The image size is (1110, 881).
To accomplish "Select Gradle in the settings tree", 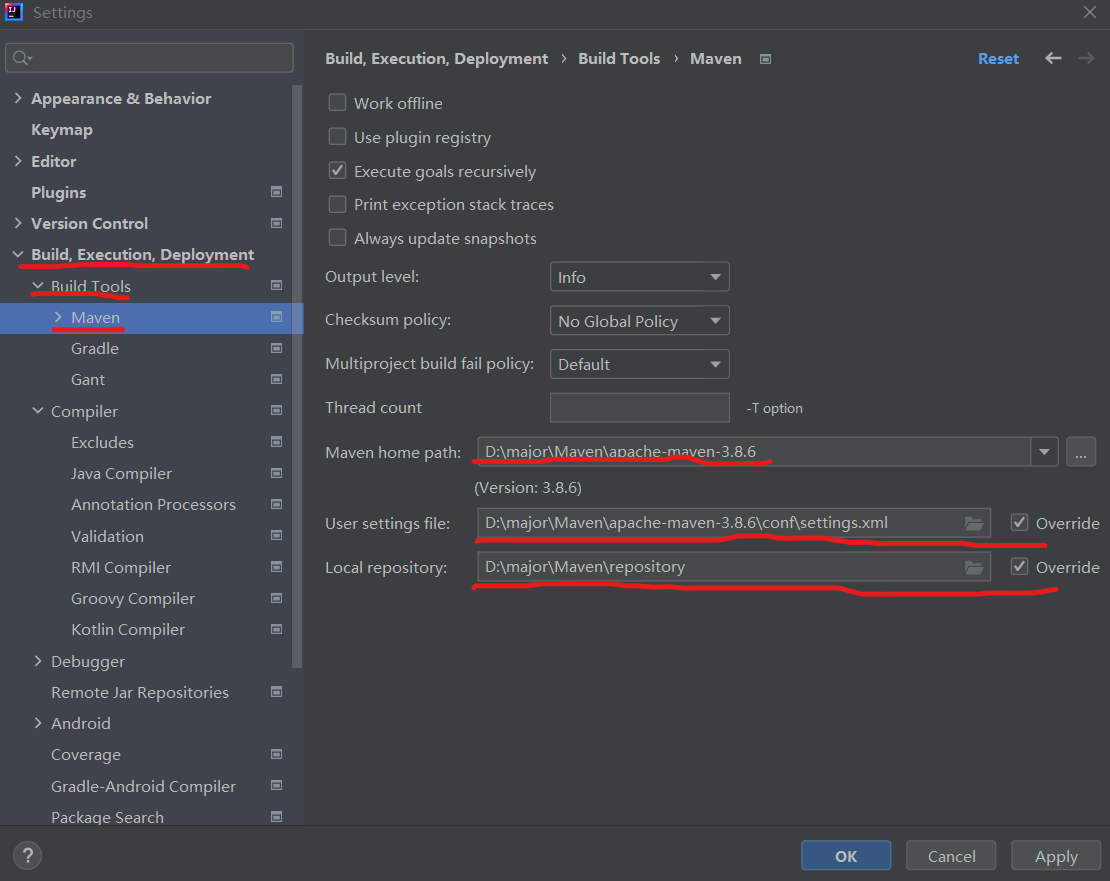I will (x=95, y=349).
